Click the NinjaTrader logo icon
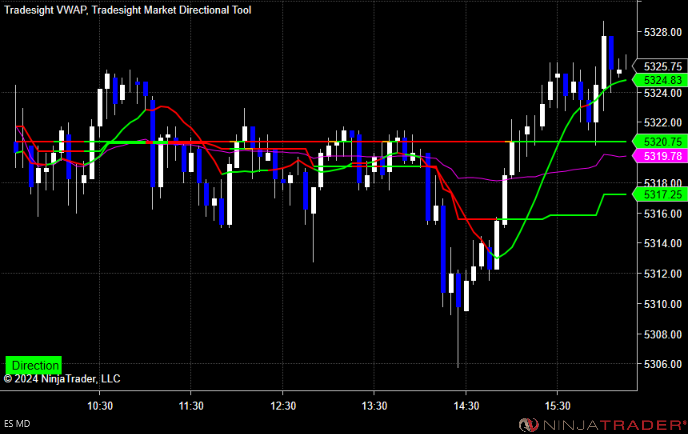 528,425
